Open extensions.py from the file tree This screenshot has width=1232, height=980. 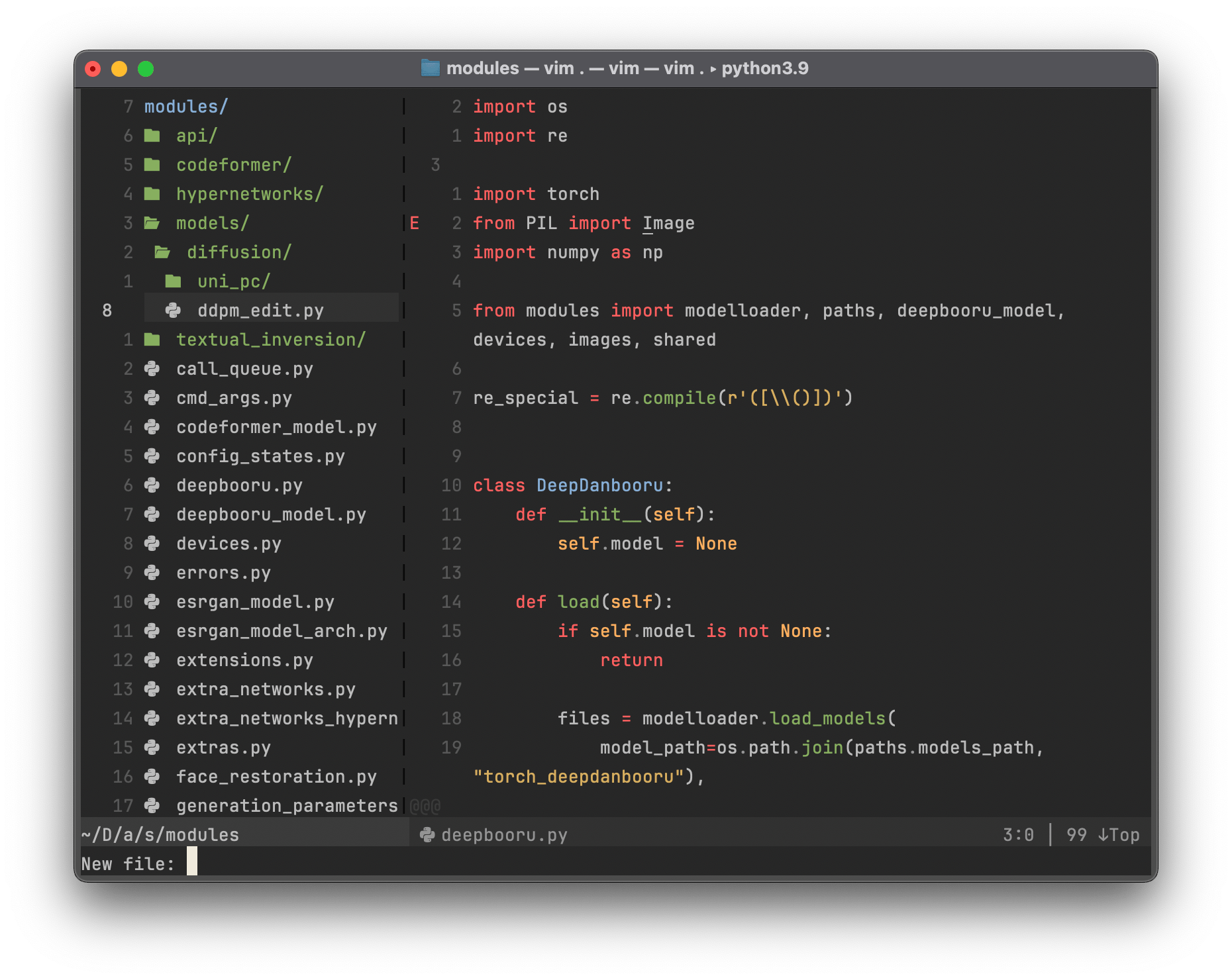[x=244, y=660]
